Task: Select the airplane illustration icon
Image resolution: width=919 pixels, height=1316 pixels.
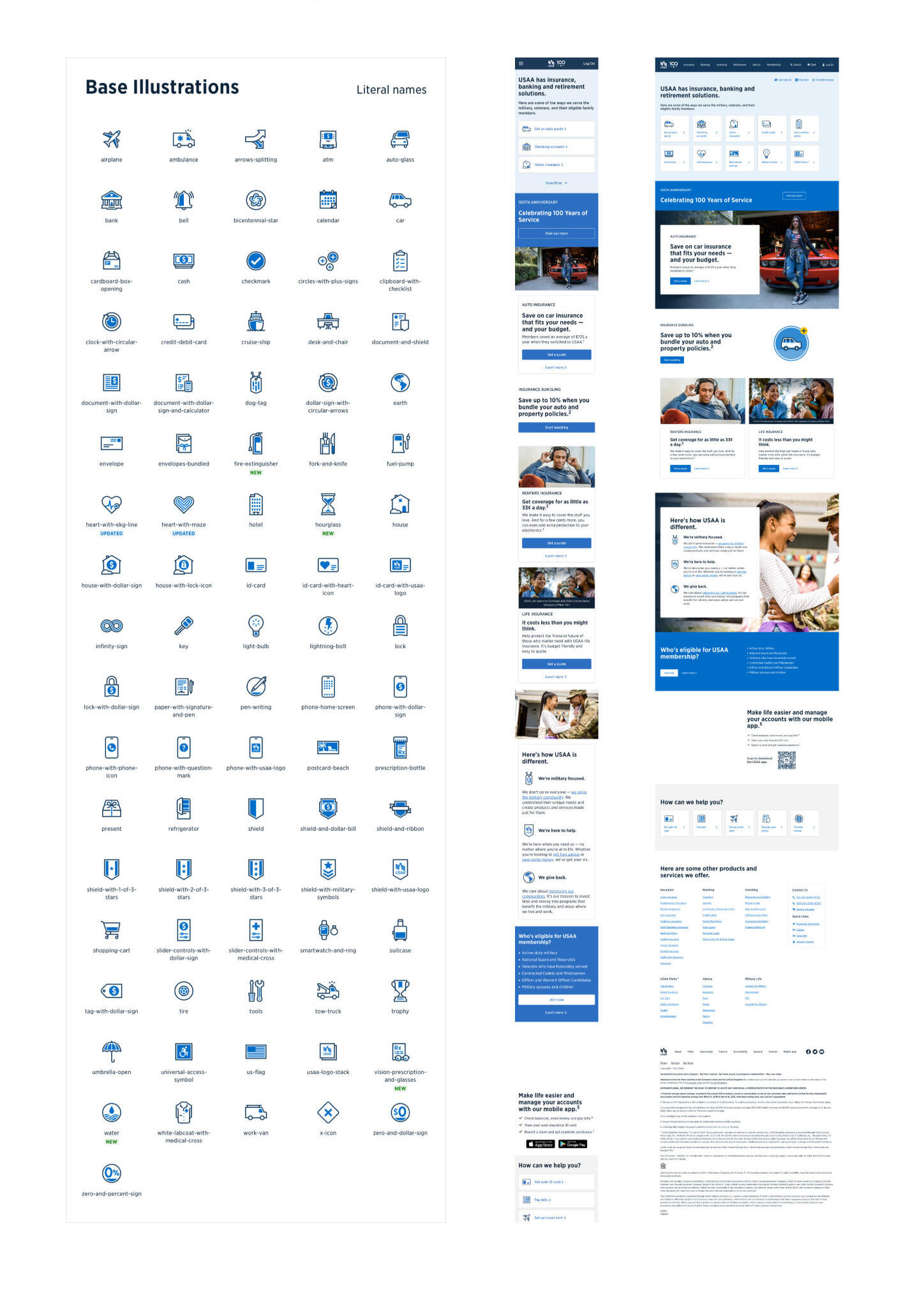Action: pyautogui.click(x=112, y=139)
